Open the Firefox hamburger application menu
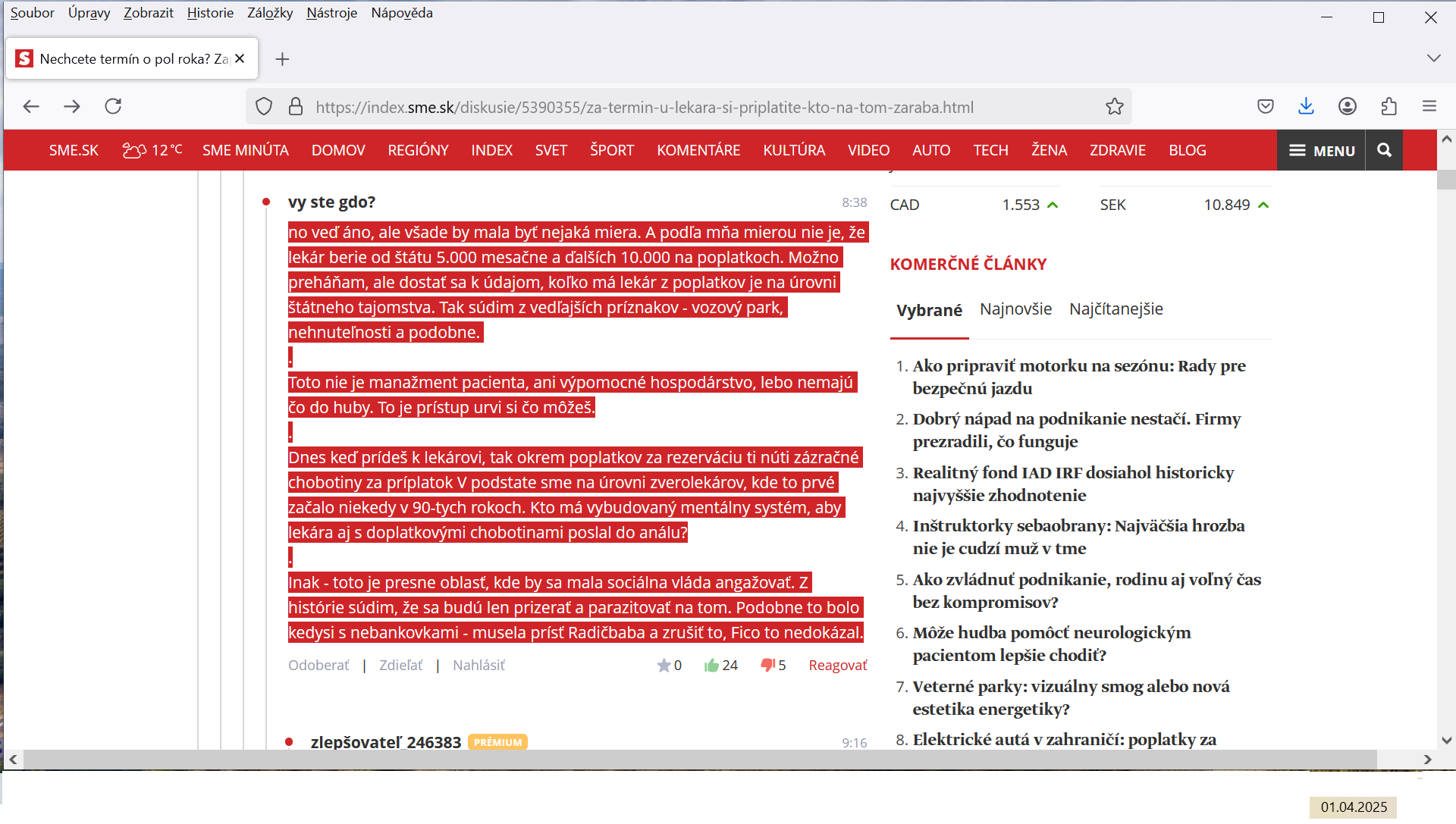Image resolution: width=1456 pixels, height=824 pixels. [x=1429, y=107]
